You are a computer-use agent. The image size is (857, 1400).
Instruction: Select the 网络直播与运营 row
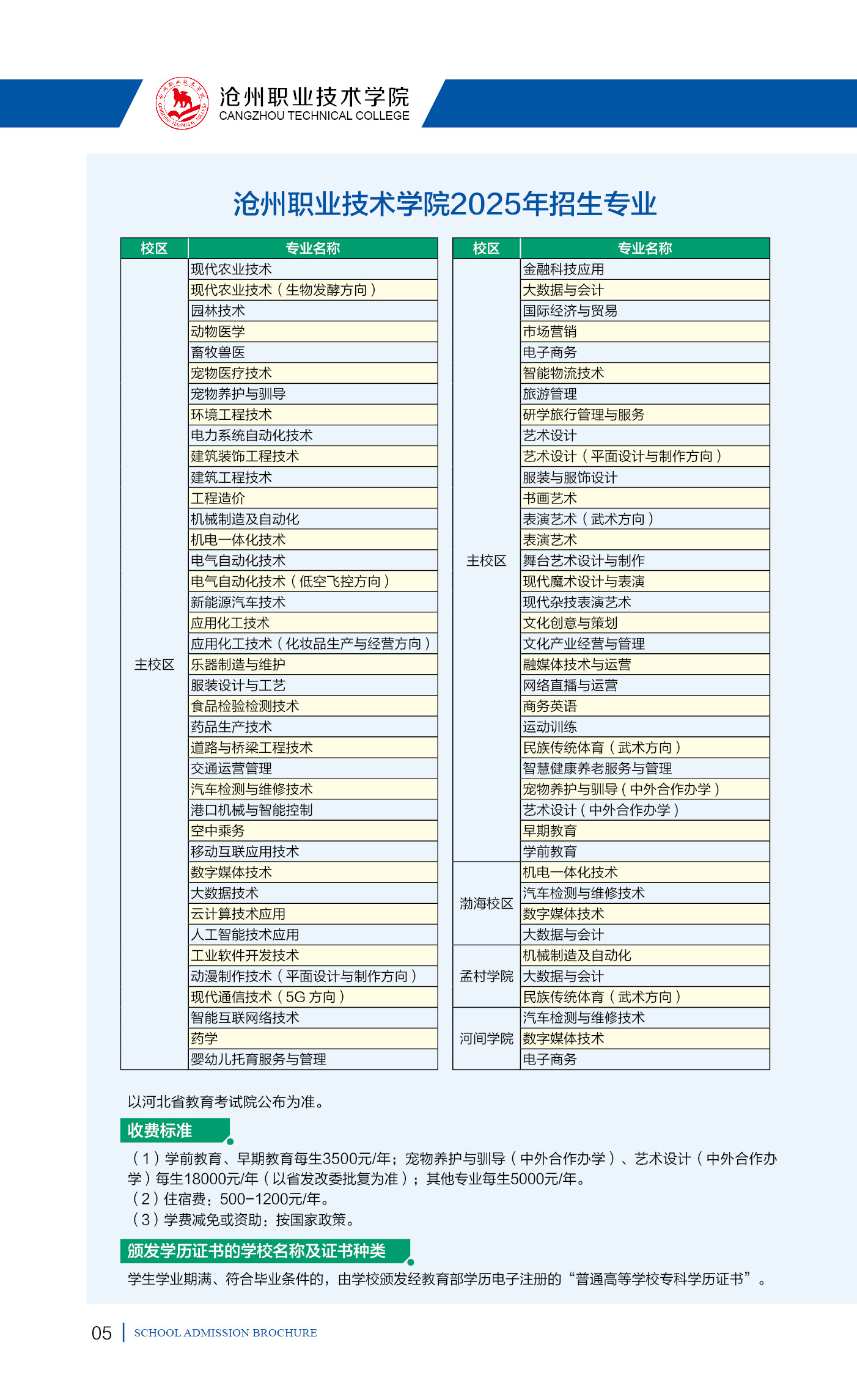645,685
